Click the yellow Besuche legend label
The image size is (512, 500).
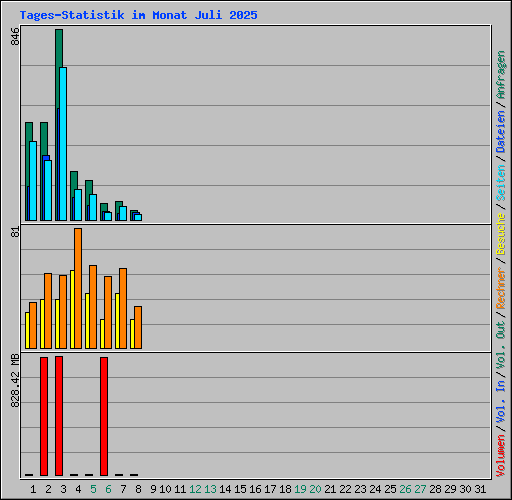pyautogui.click(x=501, y=234)
